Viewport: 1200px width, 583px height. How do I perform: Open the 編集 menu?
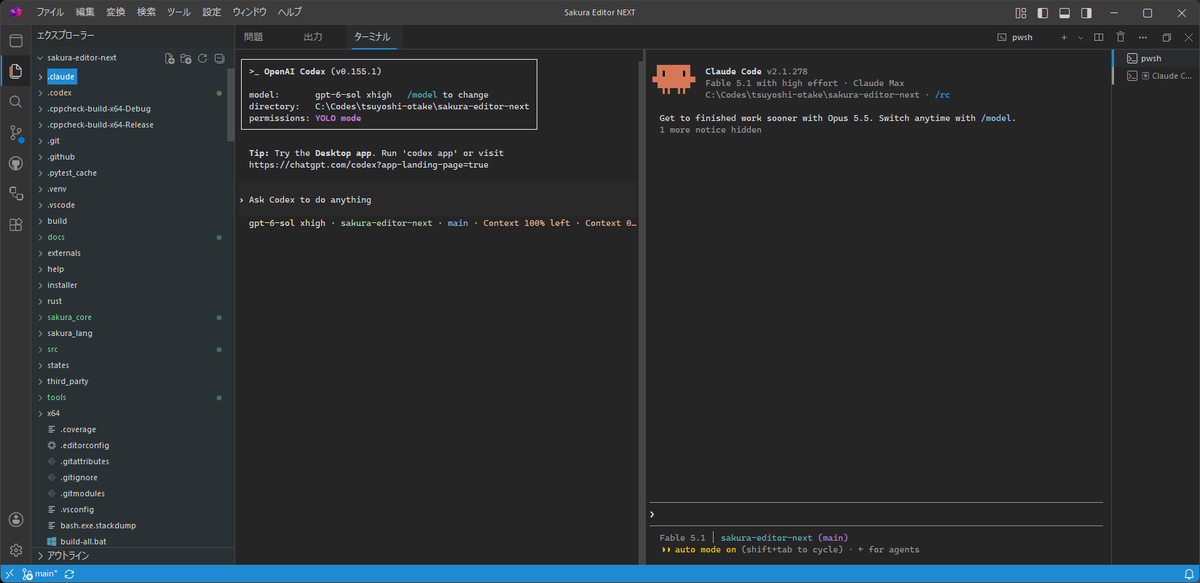(86, 12)
